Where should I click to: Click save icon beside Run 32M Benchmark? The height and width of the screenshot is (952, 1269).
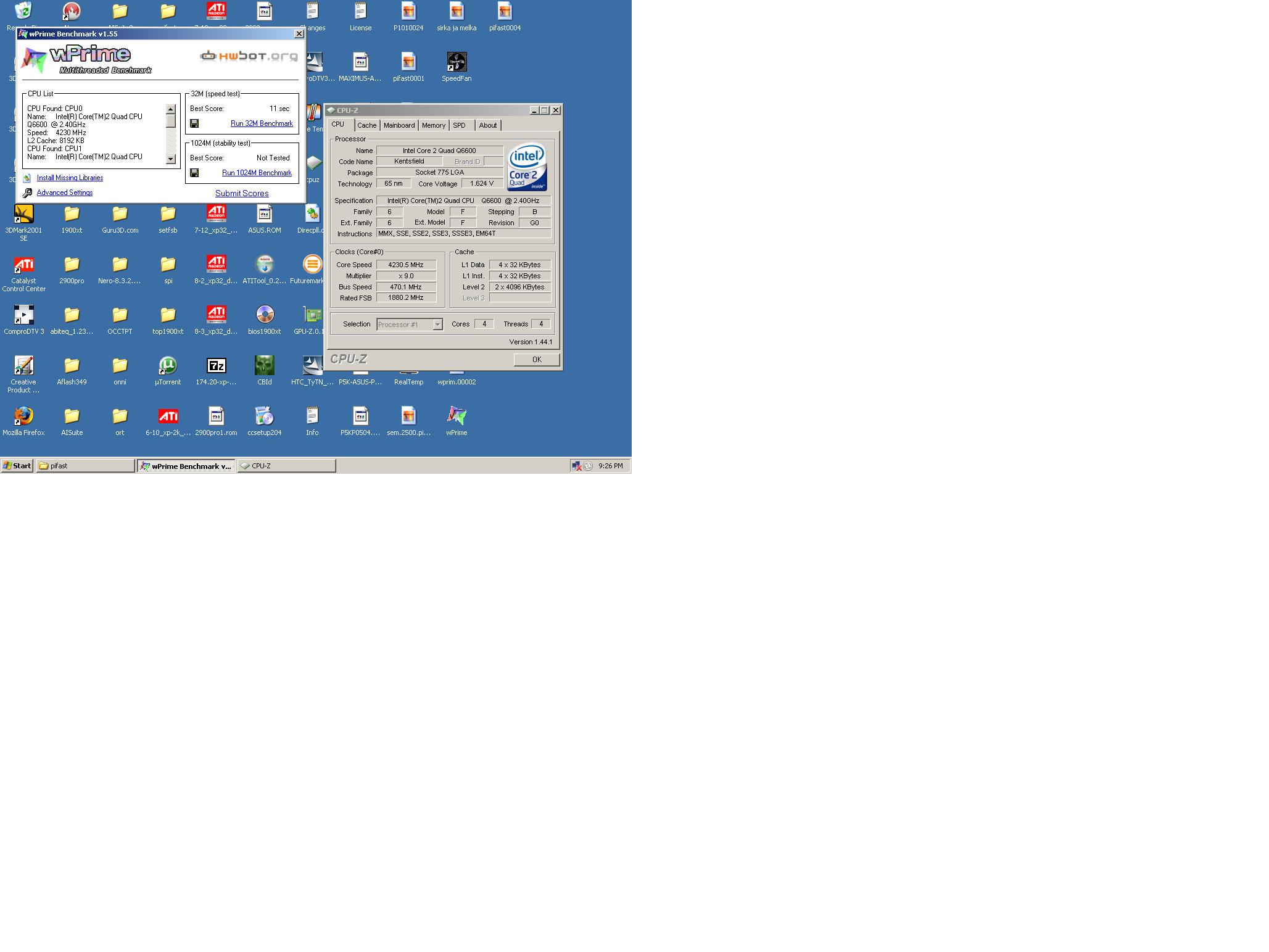(x=194, y=123)
